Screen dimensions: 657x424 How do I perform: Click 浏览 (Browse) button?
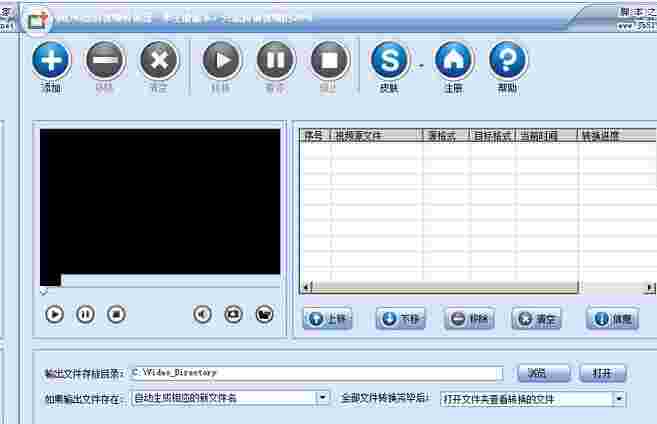pos(543,373)
